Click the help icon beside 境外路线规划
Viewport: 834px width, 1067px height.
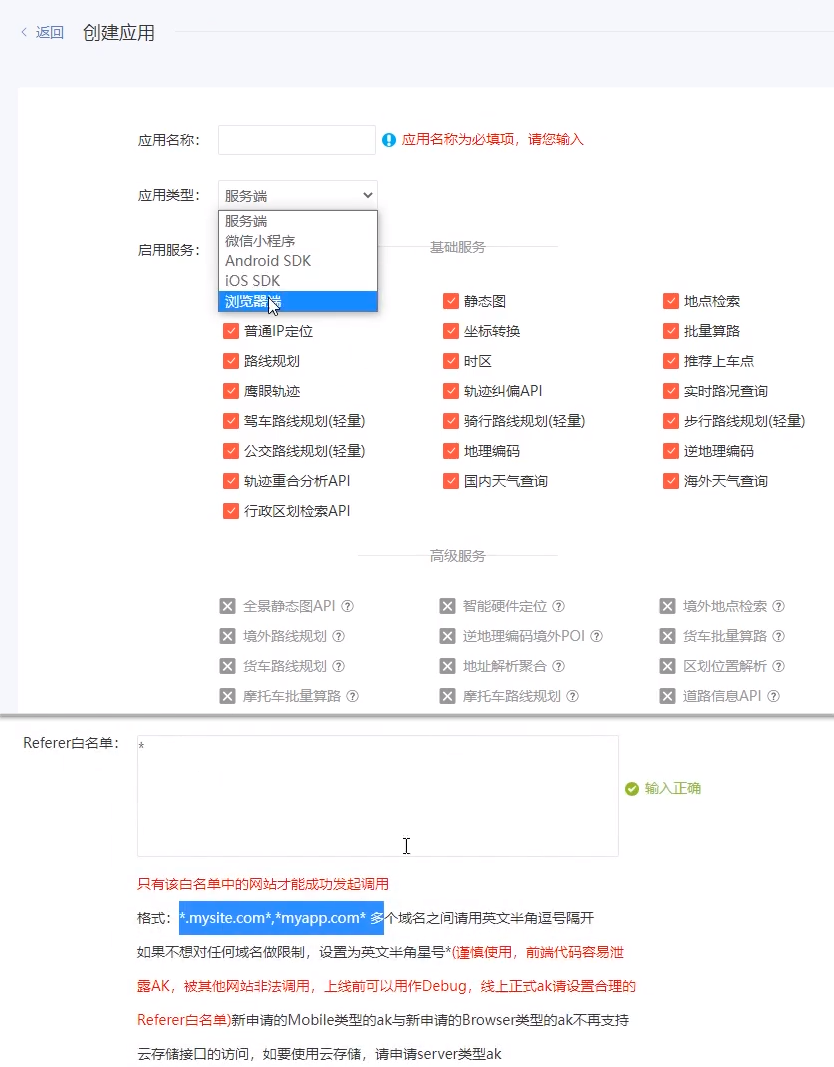pos(339,636)
